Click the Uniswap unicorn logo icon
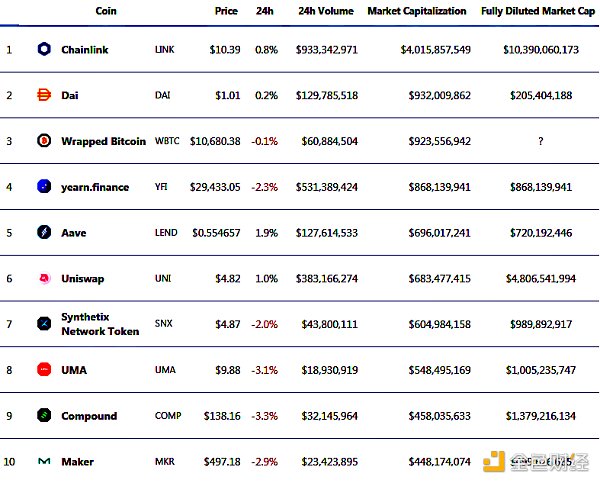 (44, 278)
